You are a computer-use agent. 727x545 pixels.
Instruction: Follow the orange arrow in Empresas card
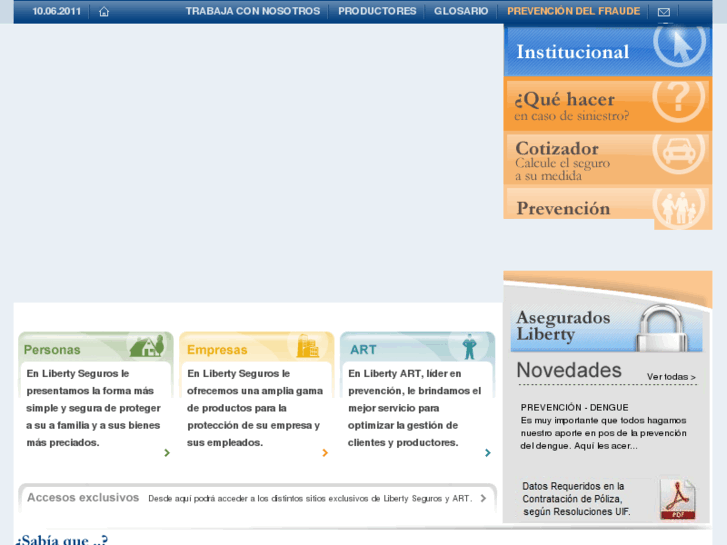pos(325,453)
